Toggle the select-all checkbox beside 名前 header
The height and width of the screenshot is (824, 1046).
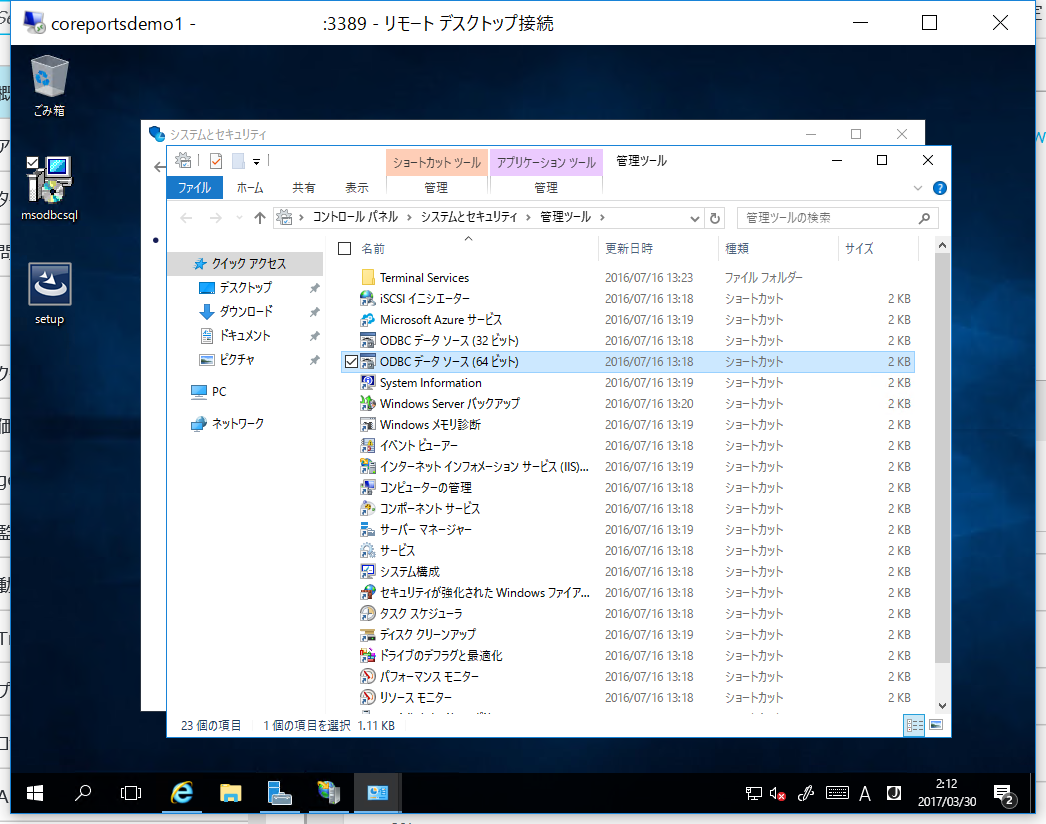click(x=345, y=249)
